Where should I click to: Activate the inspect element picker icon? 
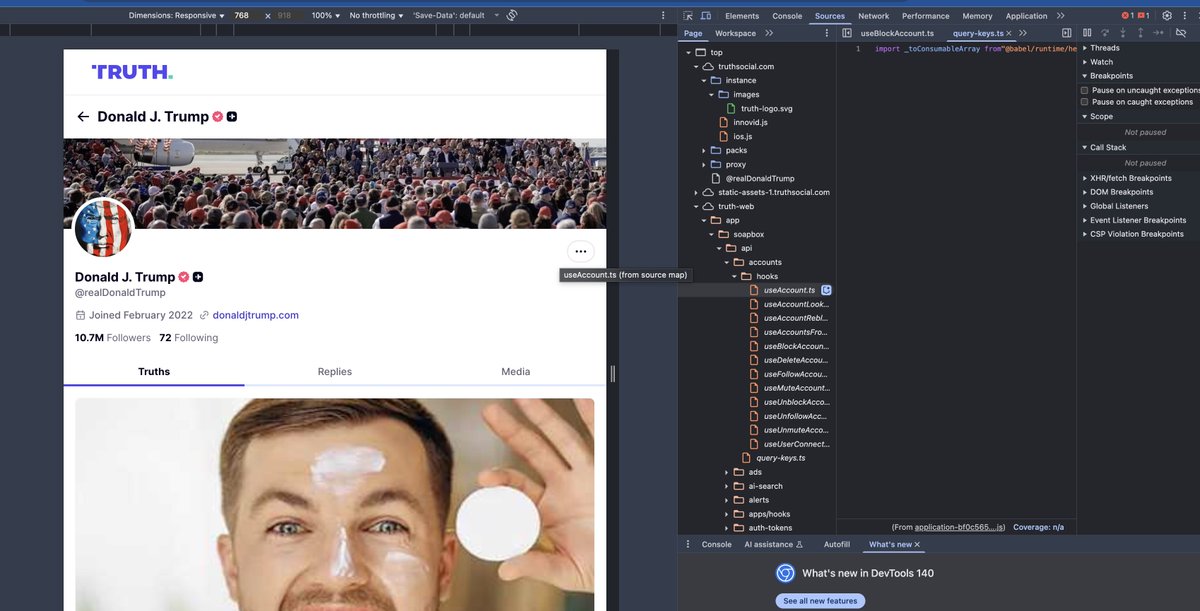(689, 16)
